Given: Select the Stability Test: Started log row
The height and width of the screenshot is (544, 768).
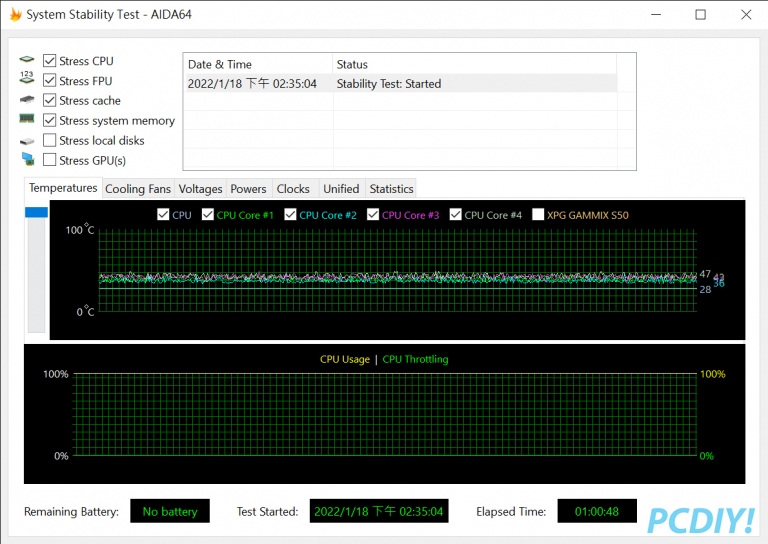Looking at the screenshot, I should (400, 84).
